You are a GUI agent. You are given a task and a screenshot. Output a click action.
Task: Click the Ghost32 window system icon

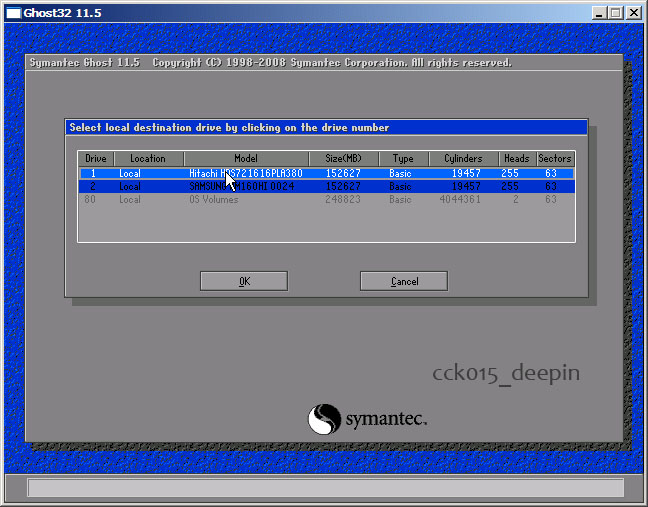13,13
